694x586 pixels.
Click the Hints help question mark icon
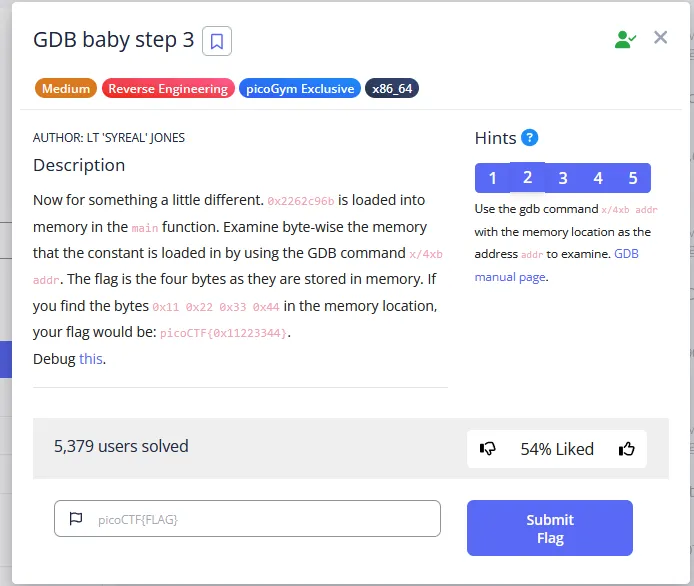coord(530,138)
